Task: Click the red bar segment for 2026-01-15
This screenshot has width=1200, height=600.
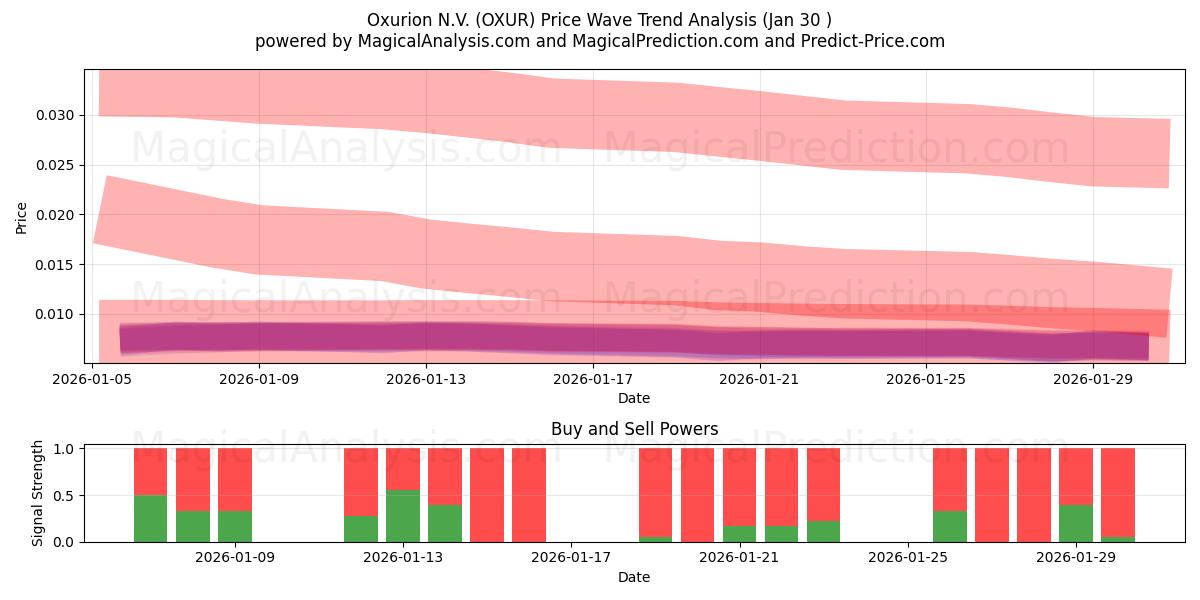Action: (487, 495)
